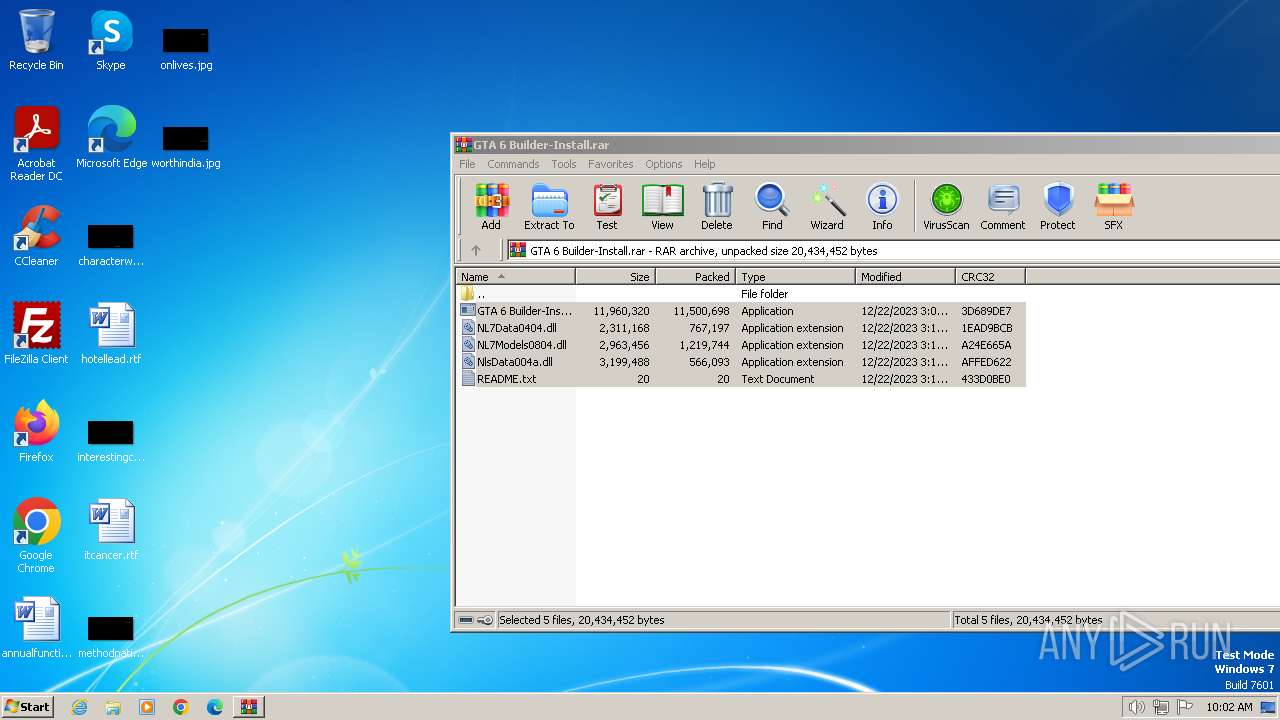Open Internet Explorer from taskbar
The image size is (1280, 720).
pyautogui.click(x=79, y=707)
